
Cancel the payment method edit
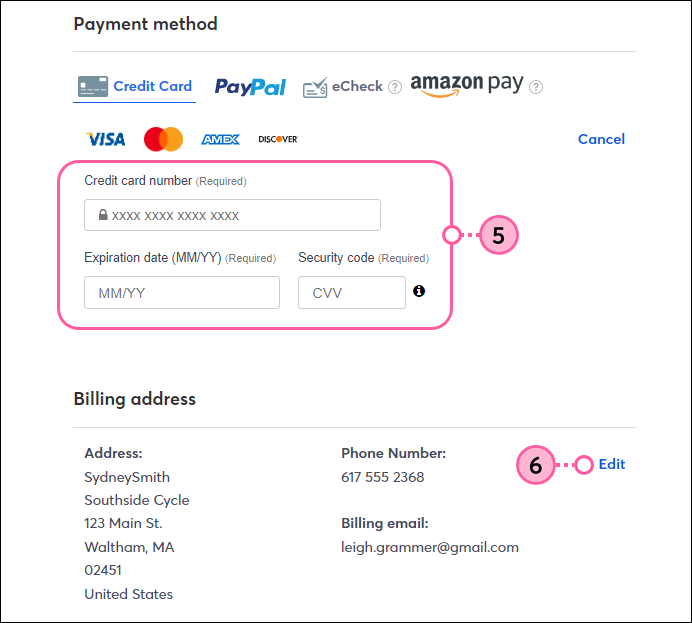pos(601,139)
